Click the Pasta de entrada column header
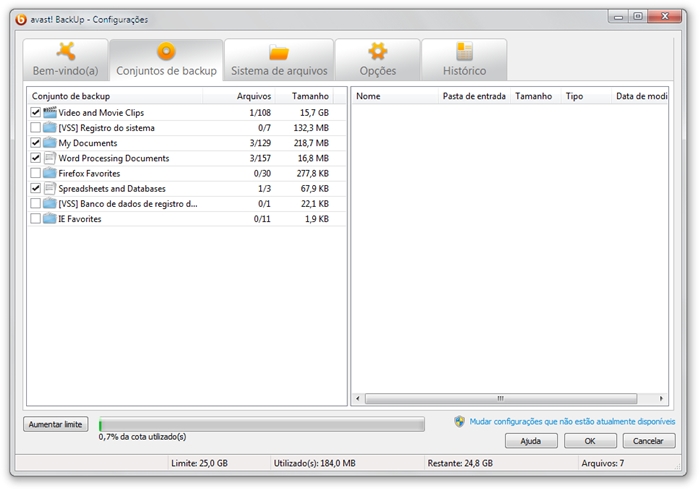Screen dimensions: 700x490 [x=474, y=96]
